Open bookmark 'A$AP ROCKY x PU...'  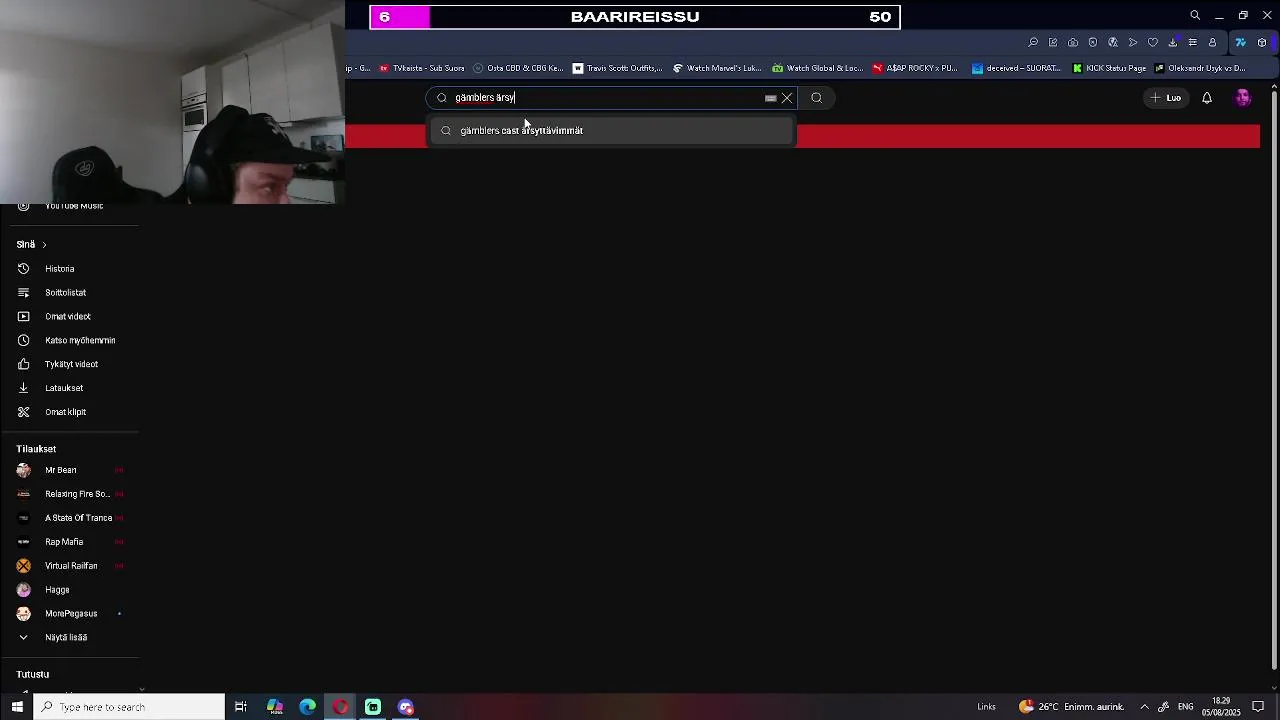click(915, 68)
